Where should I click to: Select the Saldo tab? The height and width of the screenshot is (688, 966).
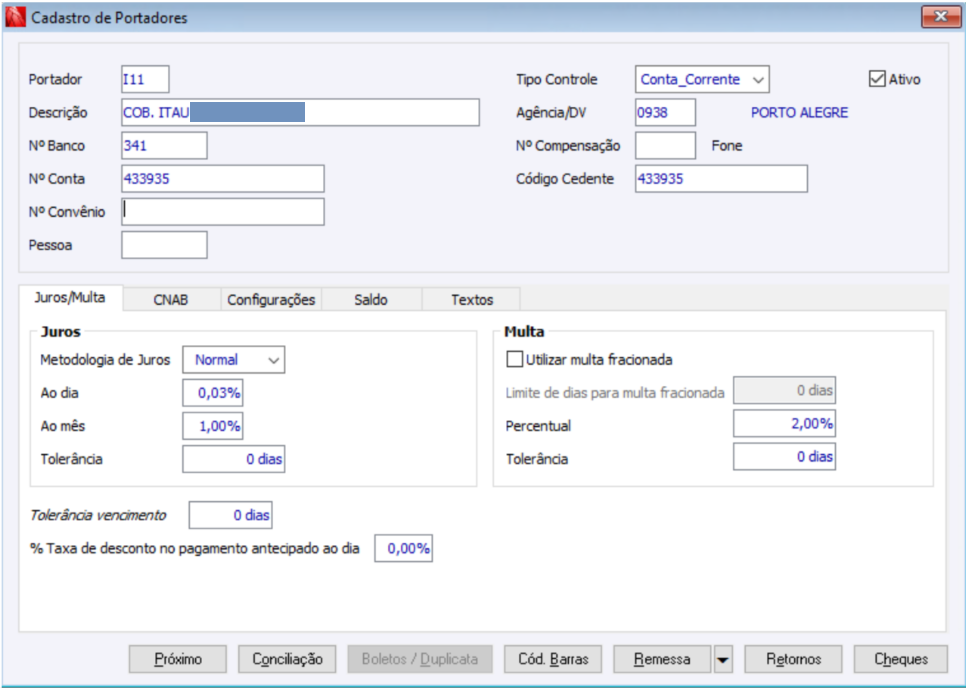tap(371, 299)
